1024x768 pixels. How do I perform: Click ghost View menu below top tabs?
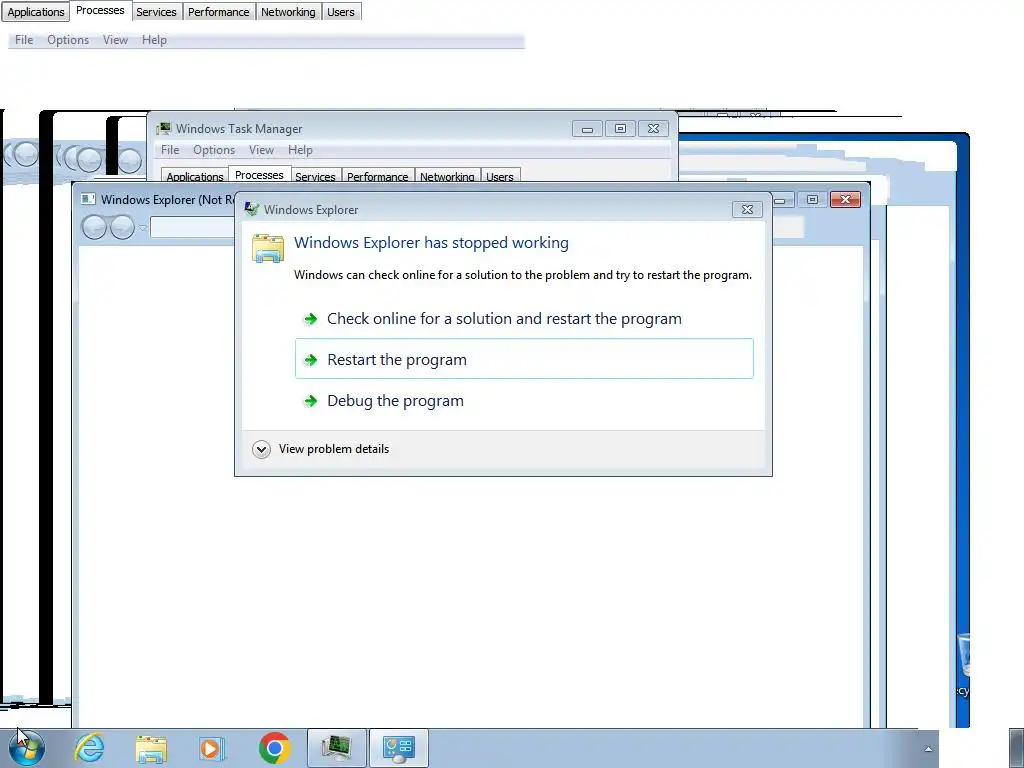point(115,40)
